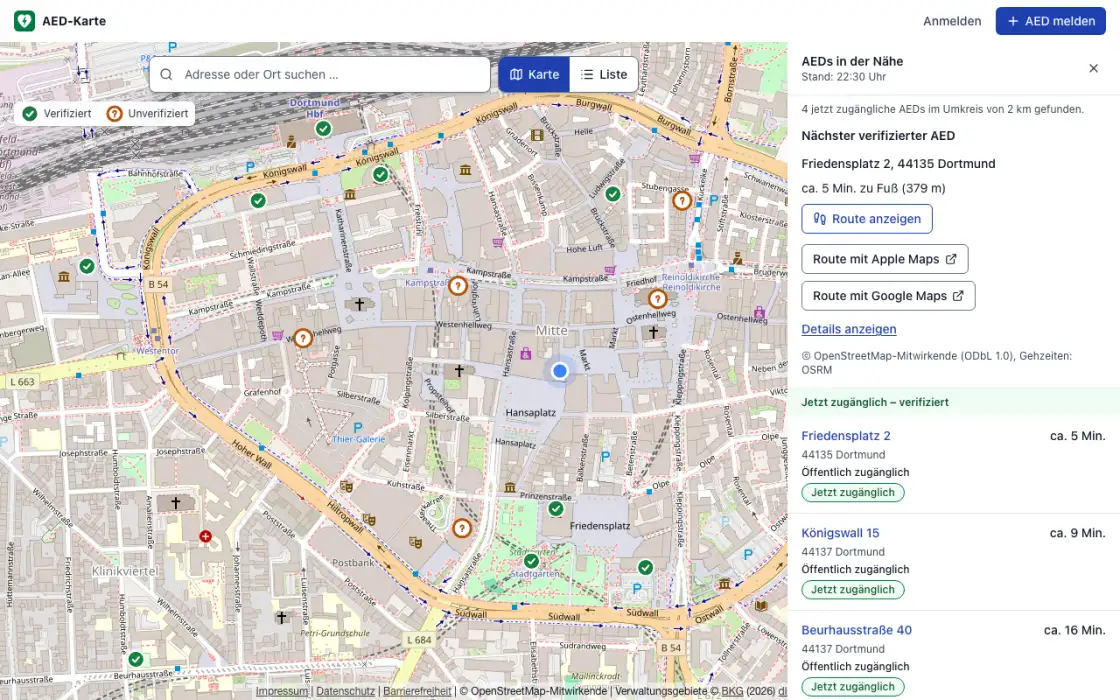Switch to the Karte view
Screen dimensions: 1120x700
tap(534, 74)
